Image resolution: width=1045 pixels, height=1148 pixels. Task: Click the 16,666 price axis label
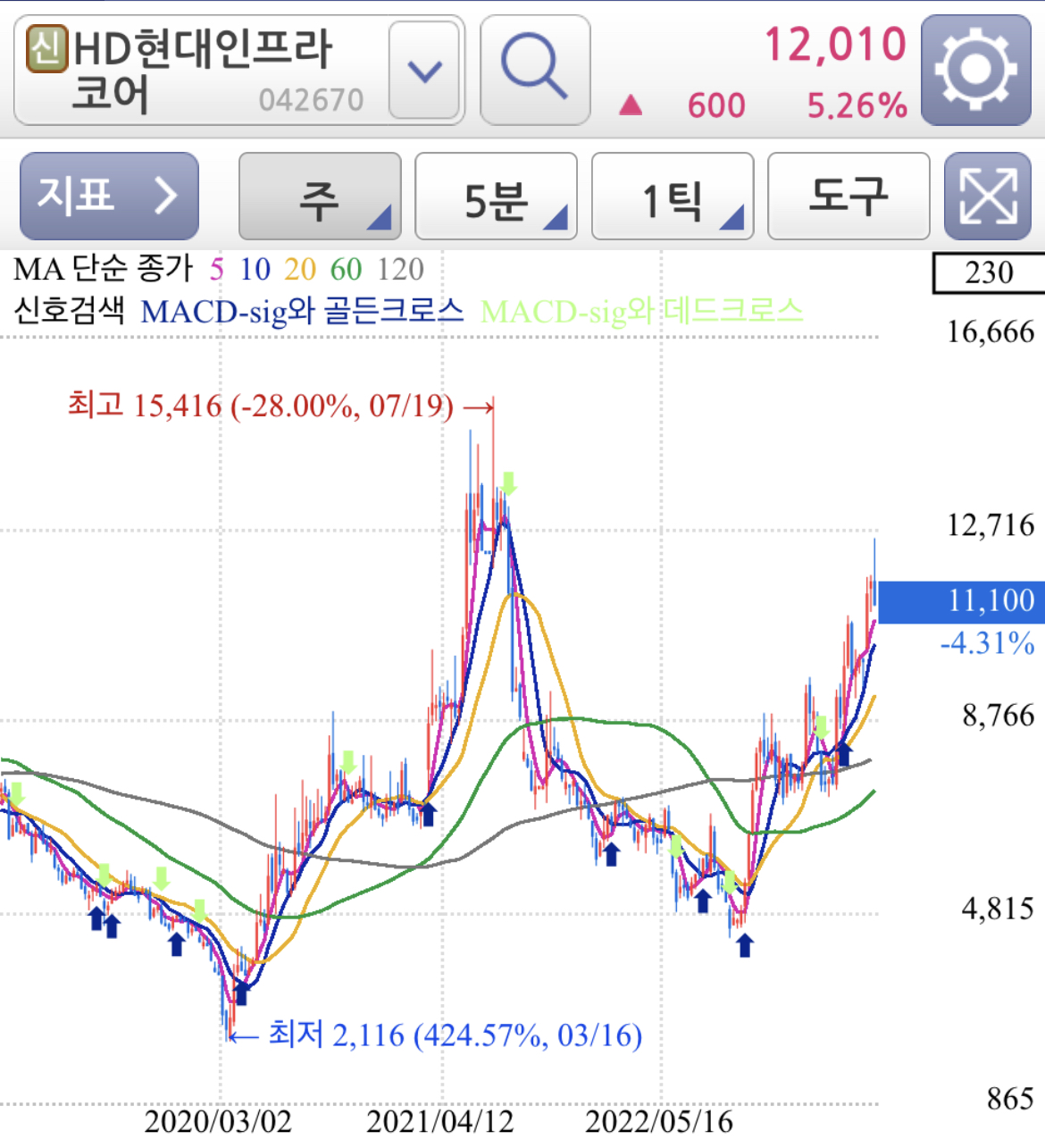pos(991,332)
